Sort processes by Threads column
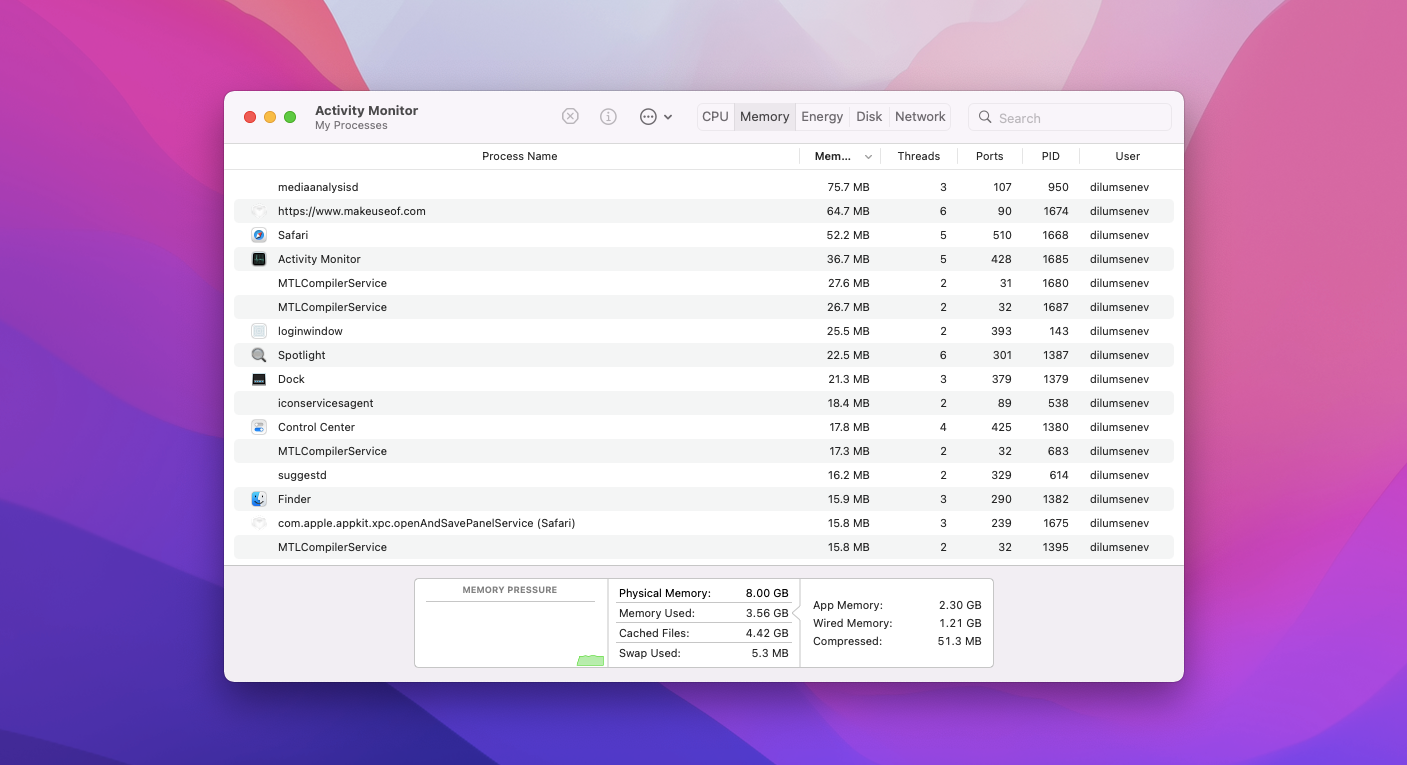 pos(918,156)
